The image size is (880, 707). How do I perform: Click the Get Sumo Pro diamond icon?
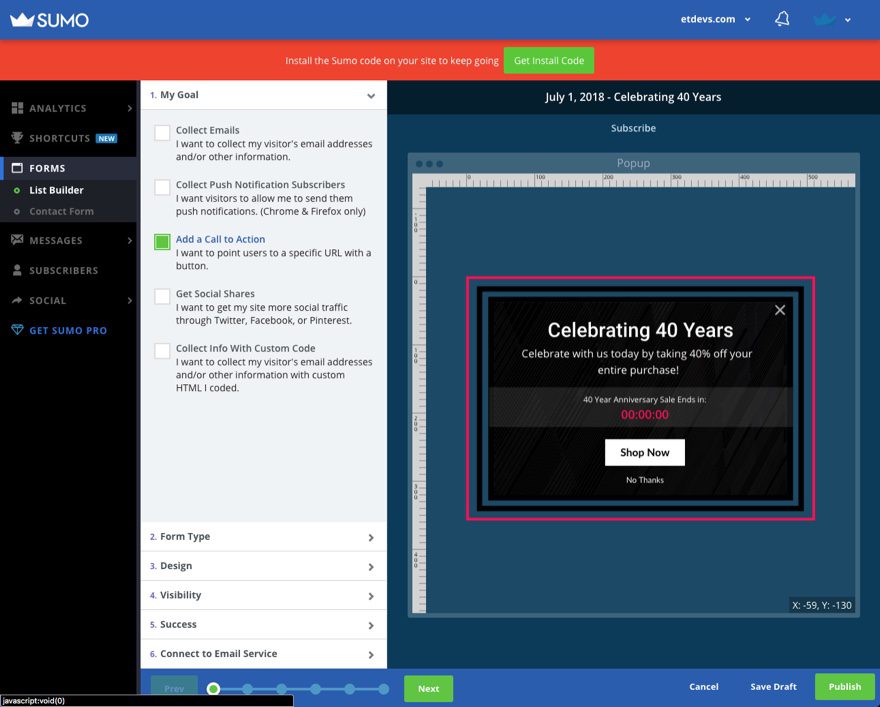click(17, 330)
